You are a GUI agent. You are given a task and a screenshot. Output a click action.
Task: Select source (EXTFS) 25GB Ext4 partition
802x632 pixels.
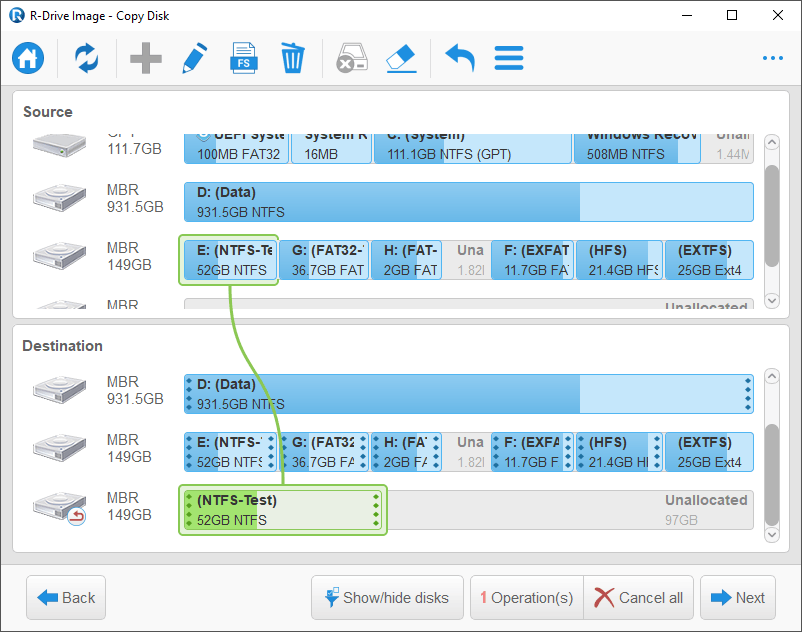(x=709, y=260)
